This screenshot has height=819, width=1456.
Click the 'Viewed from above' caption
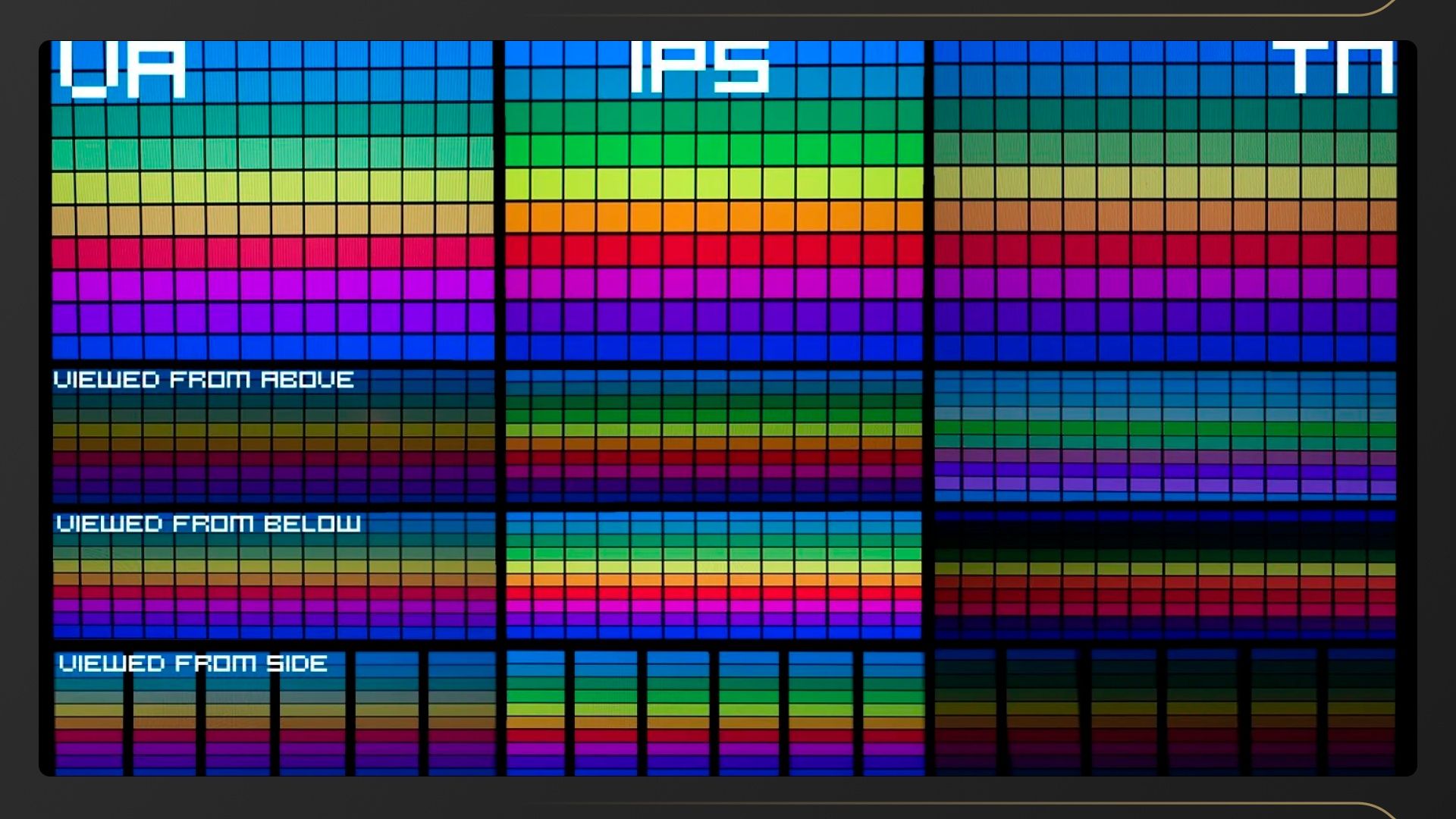coord(203,380)
